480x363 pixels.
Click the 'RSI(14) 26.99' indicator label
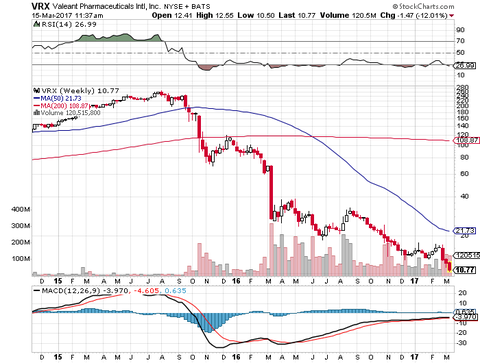pos(69,24)
